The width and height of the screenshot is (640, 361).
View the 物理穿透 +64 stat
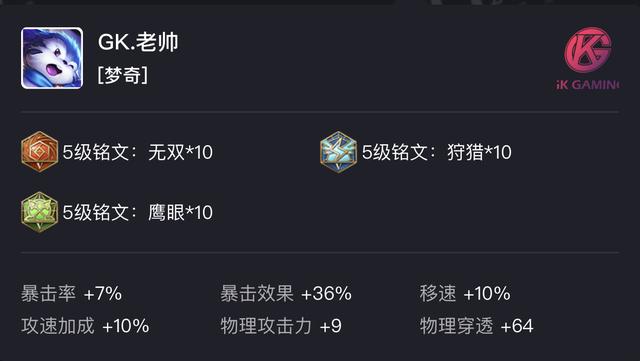coord(476,326)
